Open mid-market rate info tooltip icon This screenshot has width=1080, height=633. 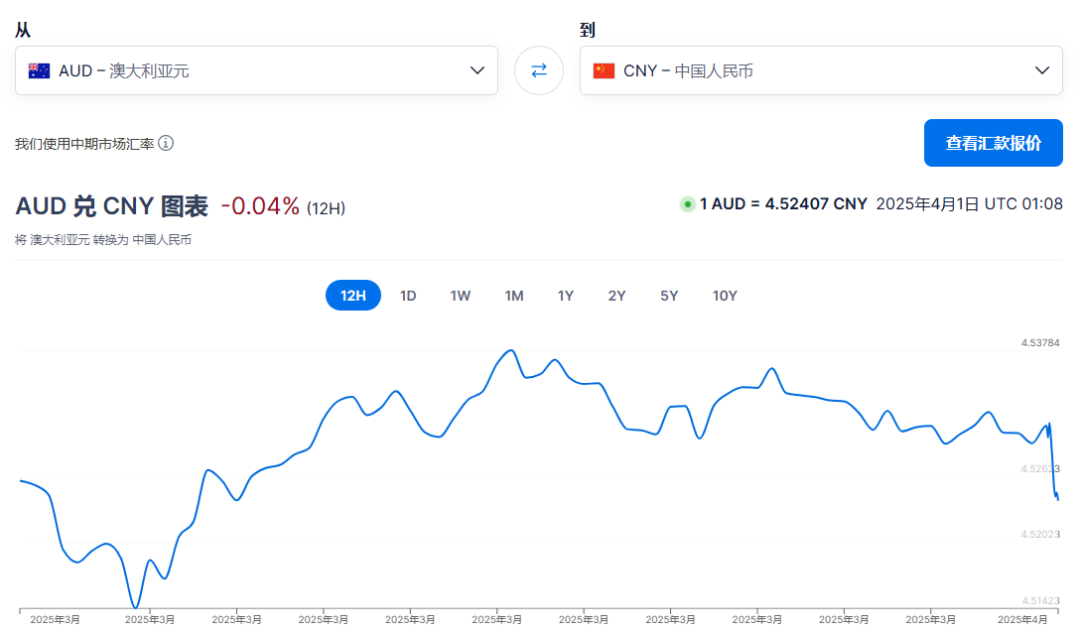pos(166,143)
